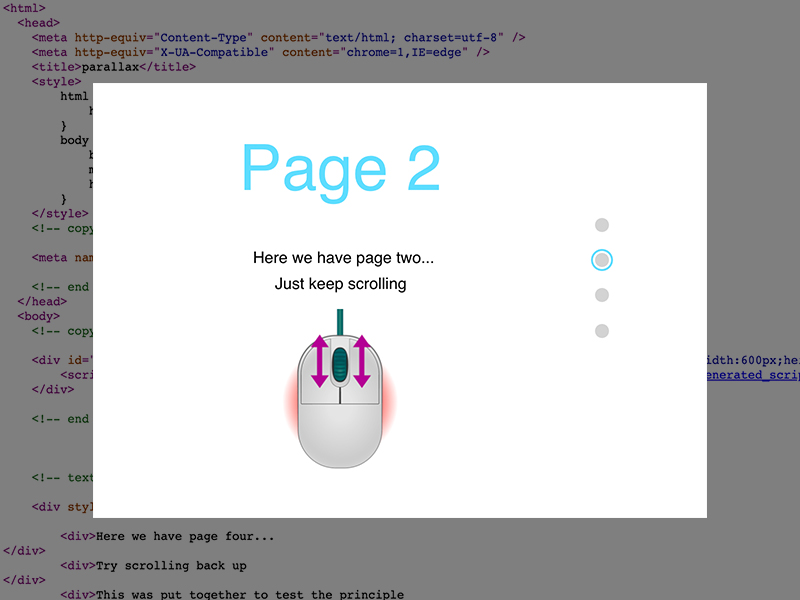Click the parallax title line in source

(x=113, y=67)
